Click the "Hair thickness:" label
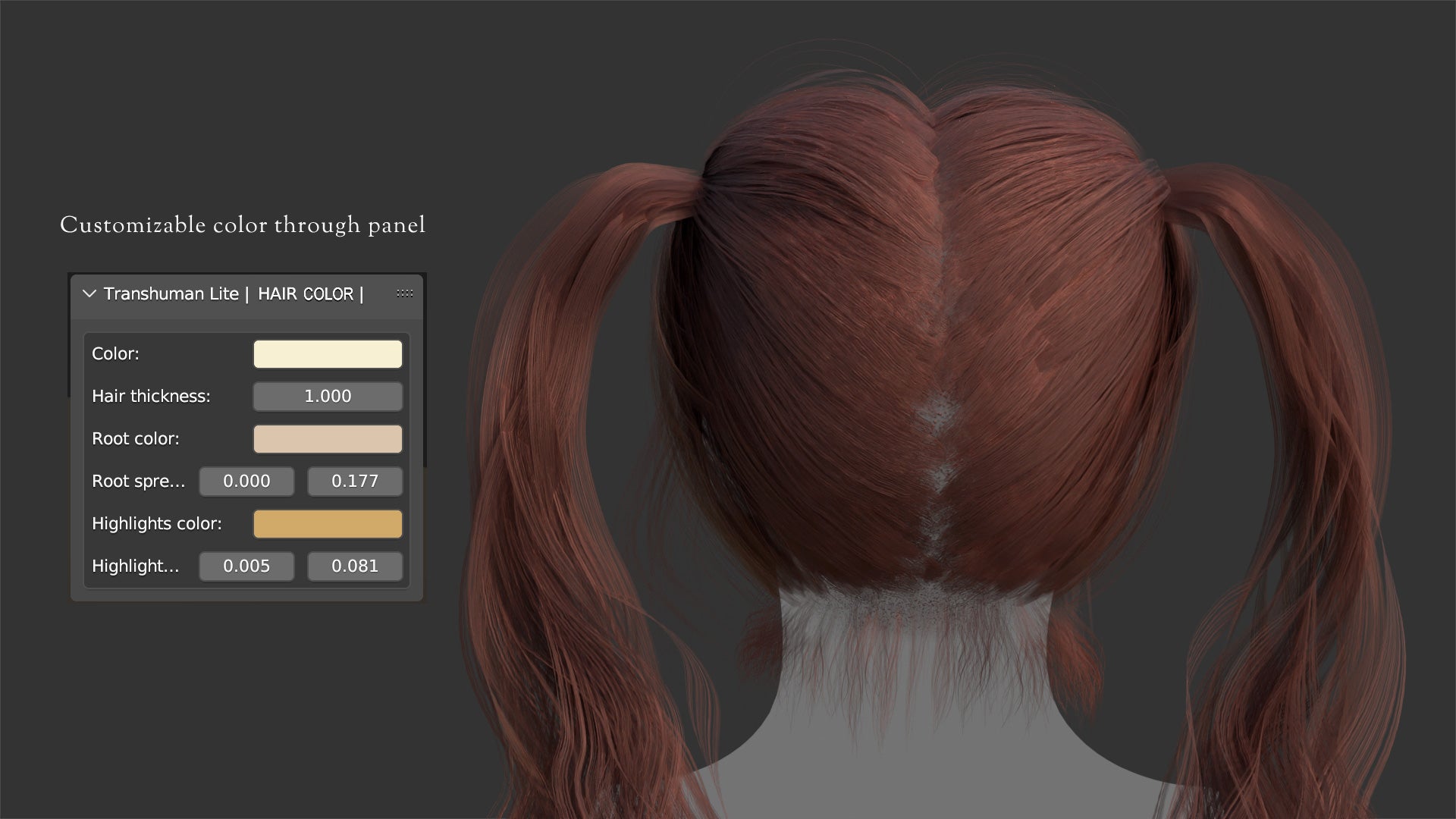This screenshot has width=1456, height=819. (151, 397)
